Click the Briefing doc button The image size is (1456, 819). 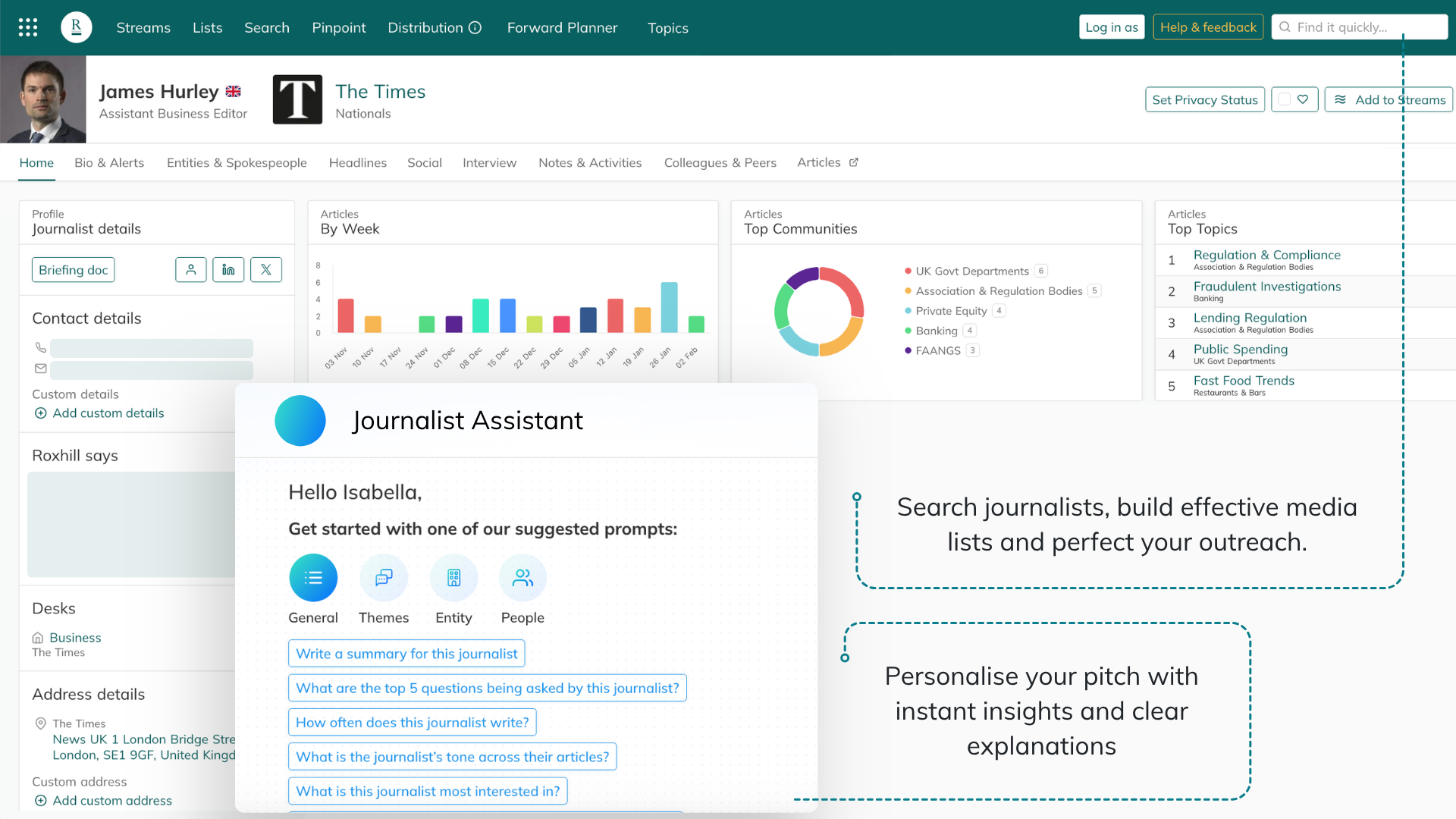[x=73, y=270]
